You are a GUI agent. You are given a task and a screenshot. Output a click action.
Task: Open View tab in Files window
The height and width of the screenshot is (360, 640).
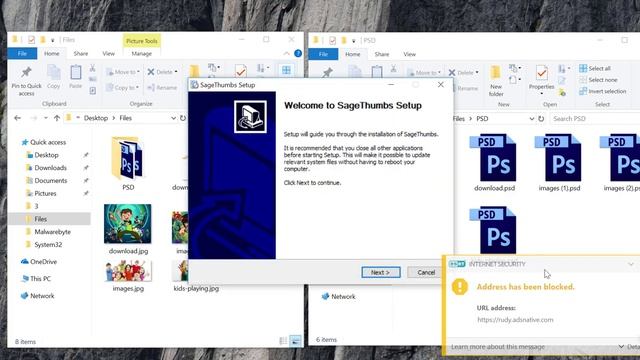[x=109, y=53]
